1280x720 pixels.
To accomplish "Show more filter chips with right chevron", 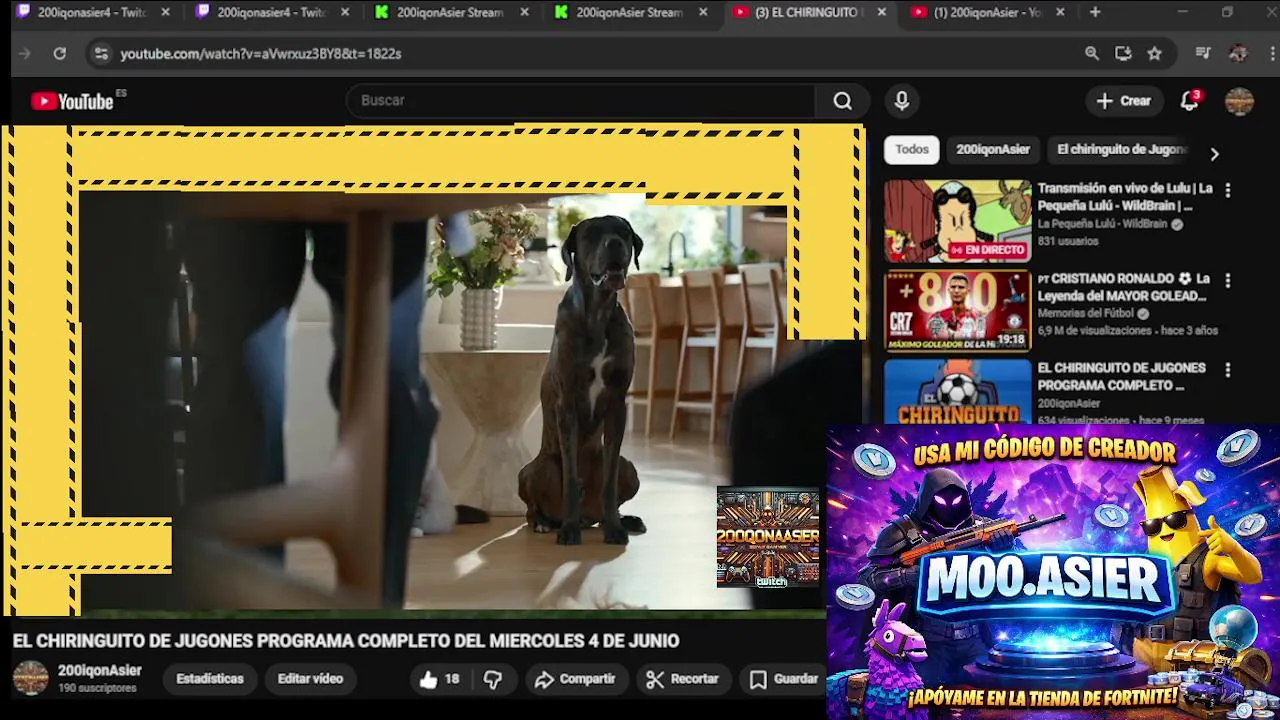I will (1214, 154).
